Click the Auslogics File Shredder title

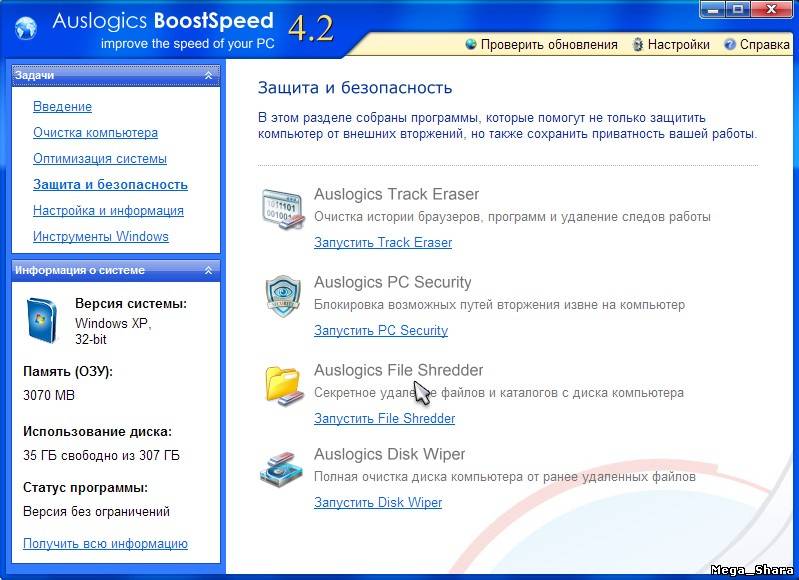pos(398,370)
